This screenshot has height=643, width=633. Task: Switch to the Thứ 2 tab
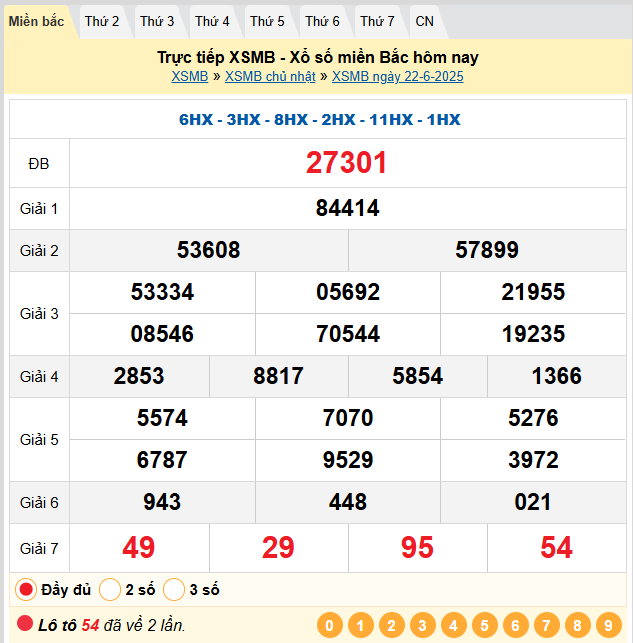tap(102, 21)
